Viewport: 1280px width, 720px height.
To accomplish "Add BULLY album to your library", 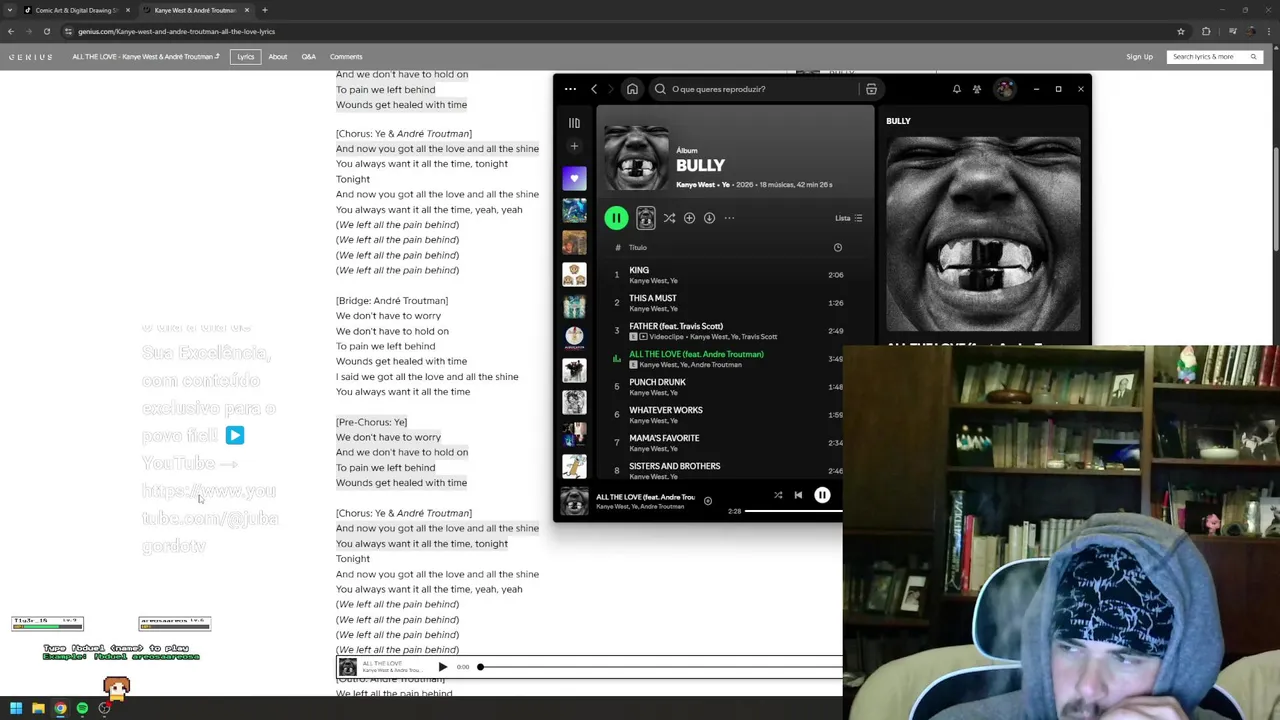I will pyautogui.click(x=689, y=218).
